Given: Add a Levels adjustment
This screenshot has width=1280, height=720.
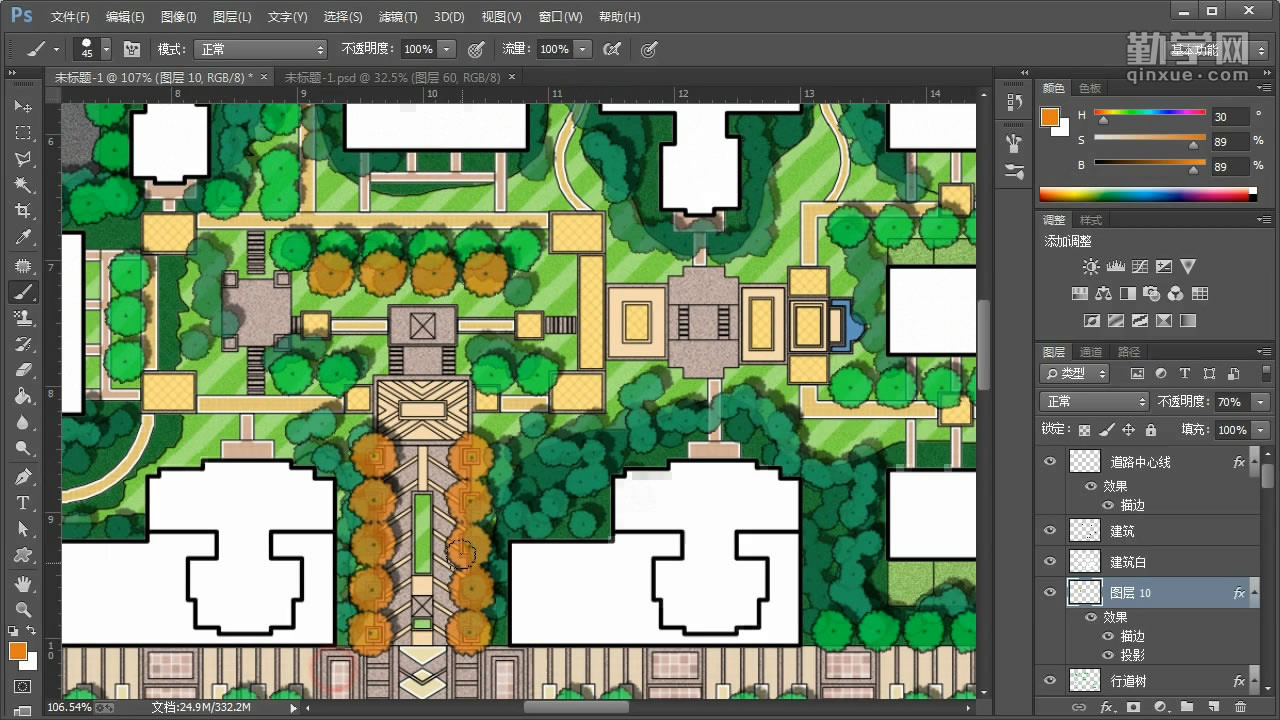Looking at the screenshot, I should (1116, 267).
